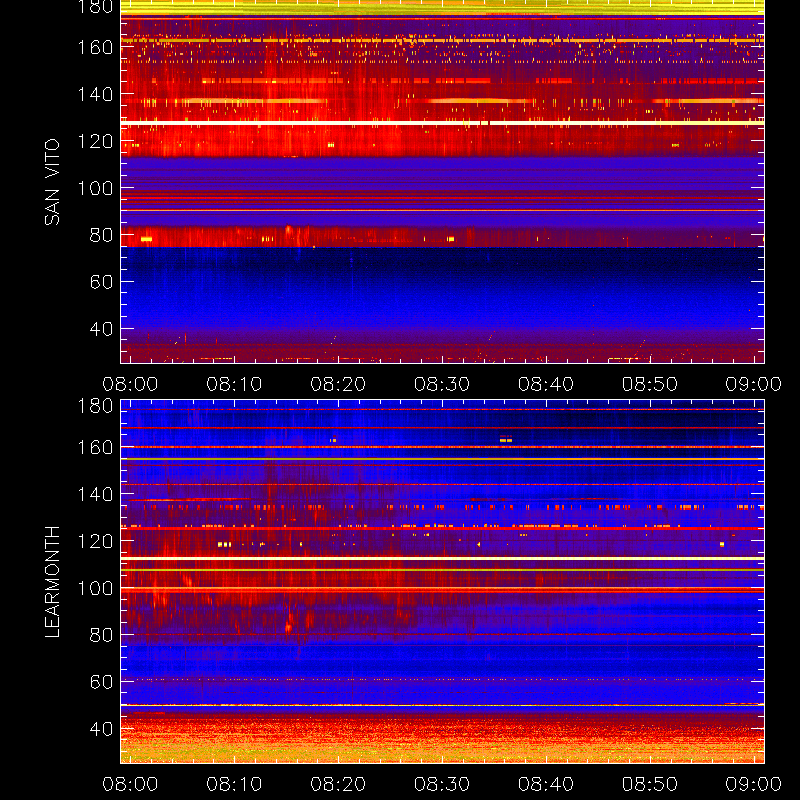
Task: Click 08:20 time label under San Vito plot
Action: click(x=338, y=384)
